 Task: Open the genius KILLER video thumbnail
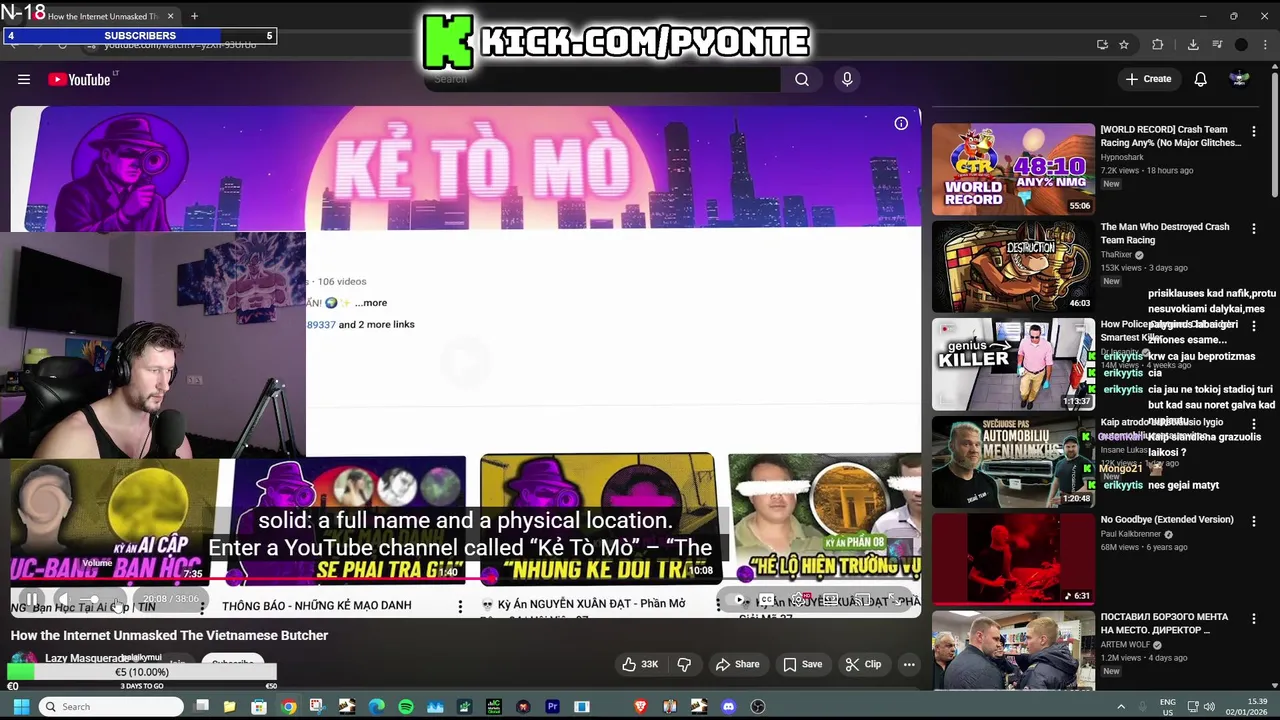pos(1013,364)
